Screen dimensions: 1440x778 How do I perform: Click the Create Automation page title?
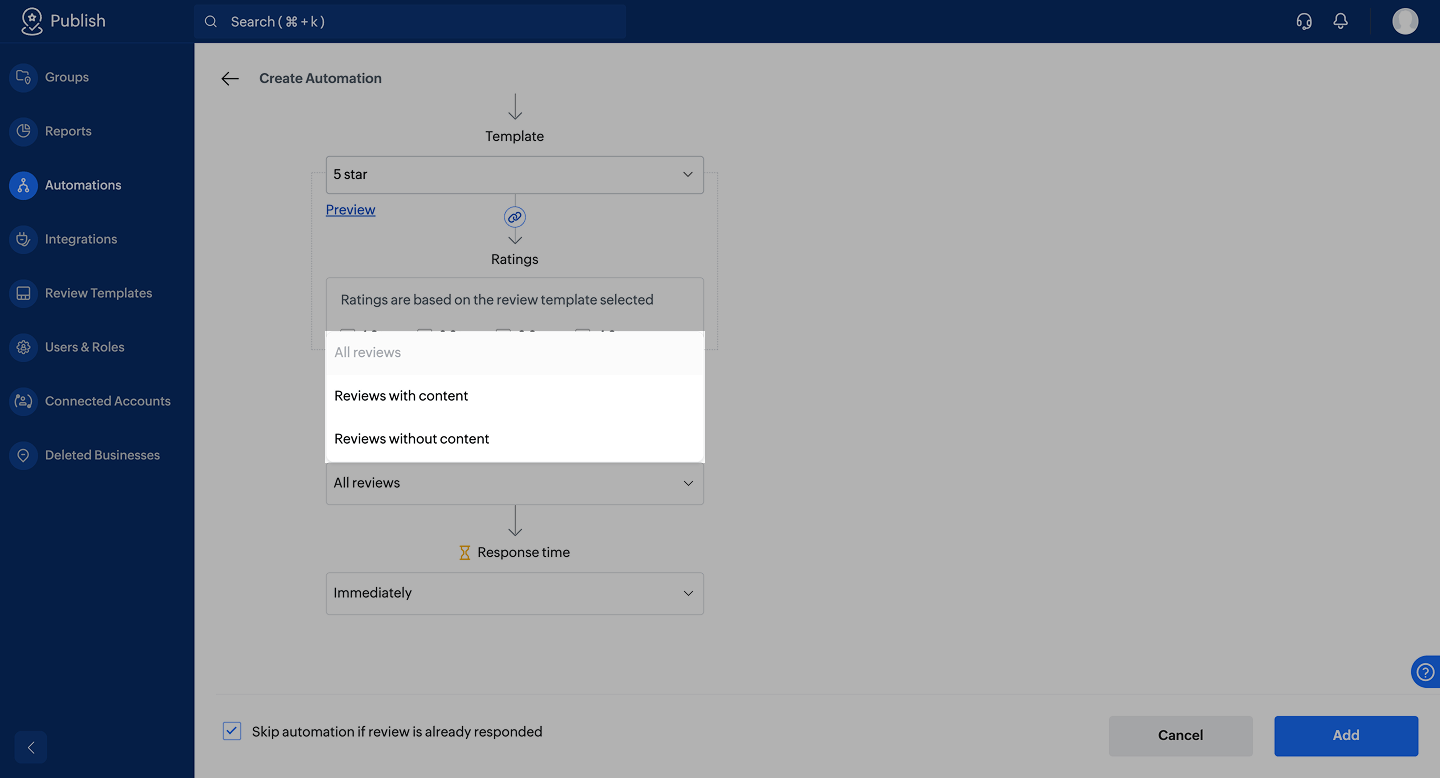tap(320, 78)
